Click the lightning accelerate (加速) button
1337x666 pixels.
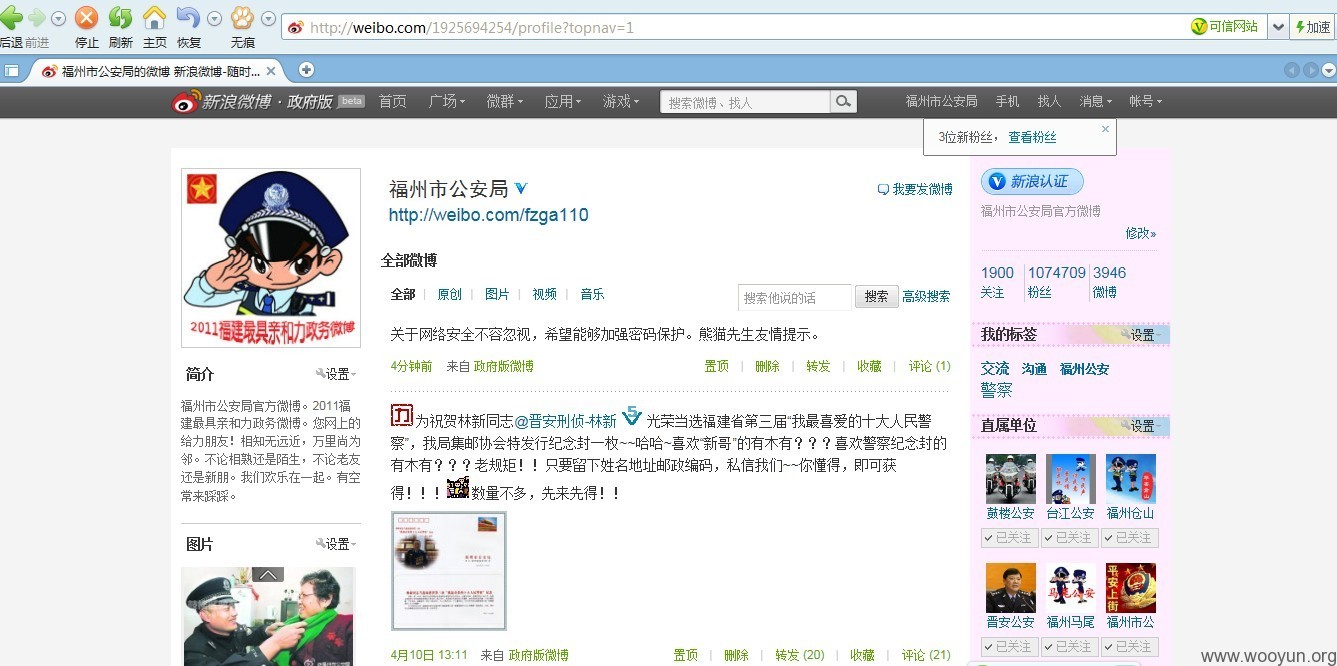1313,27
